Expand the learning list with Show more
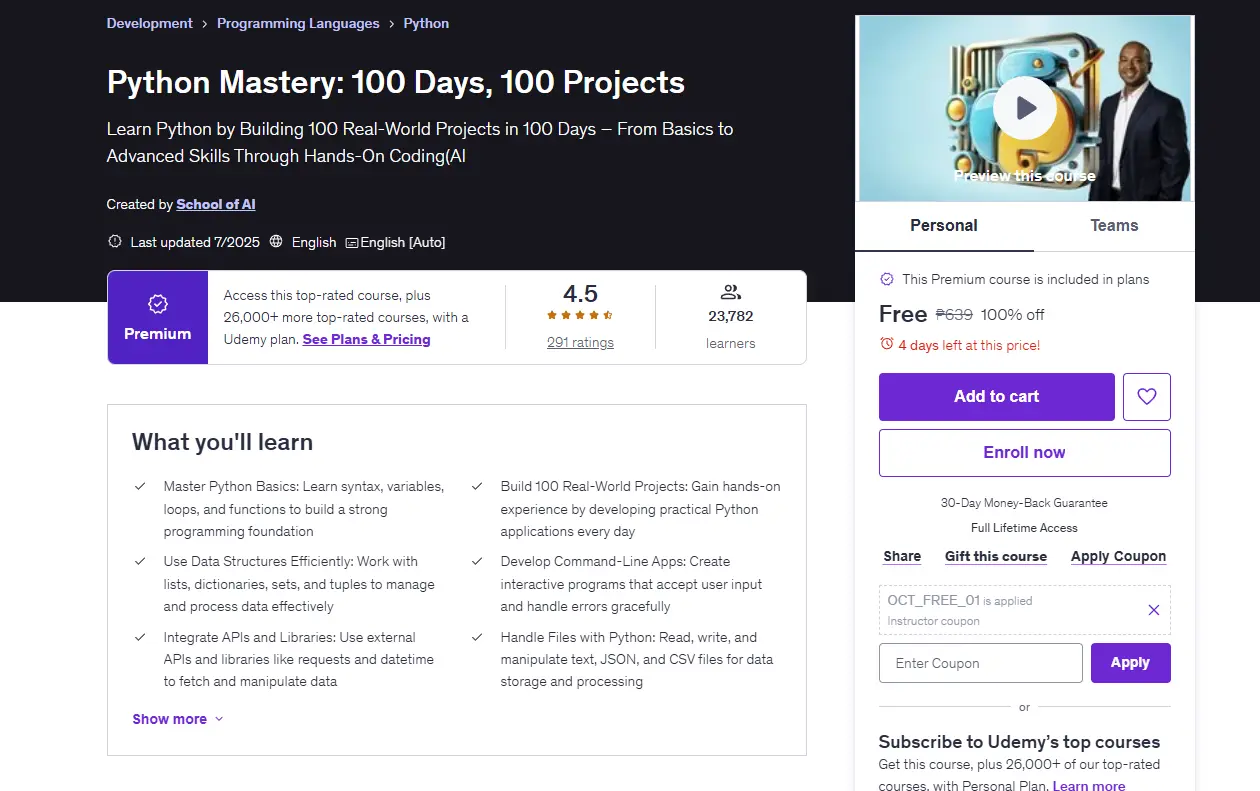Screen dimensions: 1260x791 point(178,719)
